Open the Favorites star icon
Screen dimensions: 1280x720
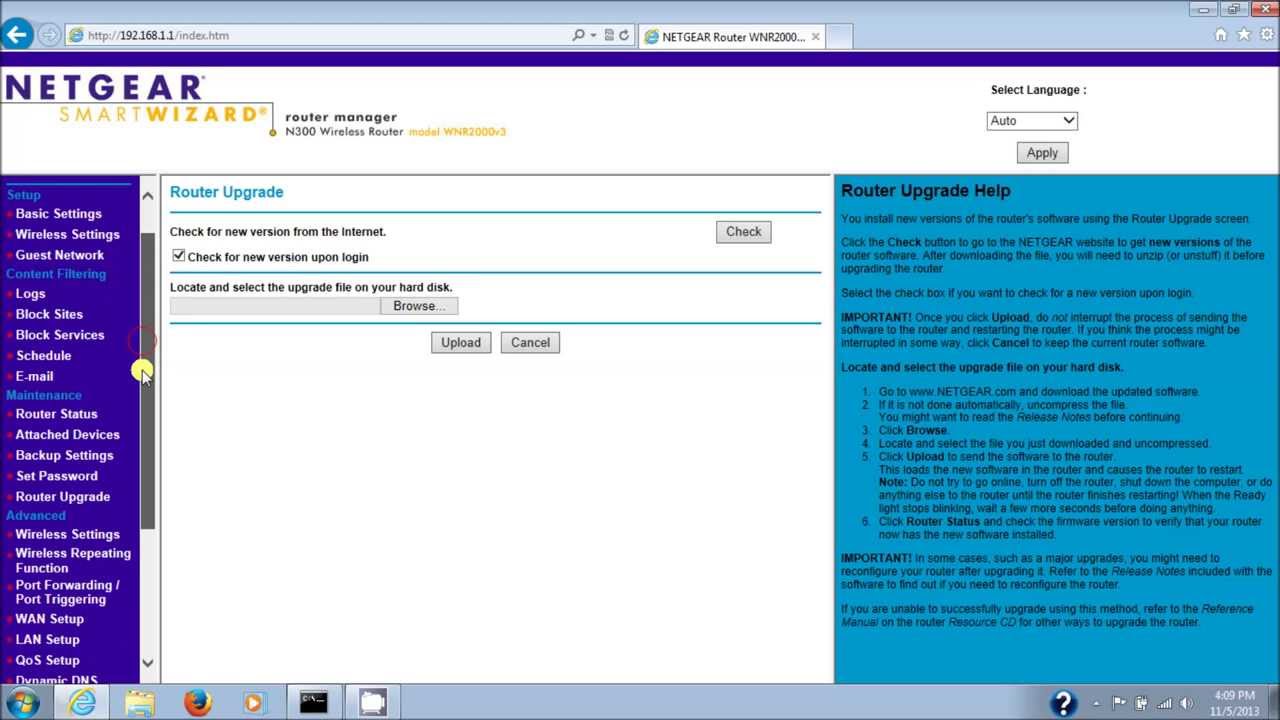click(x=1243, y=35)
